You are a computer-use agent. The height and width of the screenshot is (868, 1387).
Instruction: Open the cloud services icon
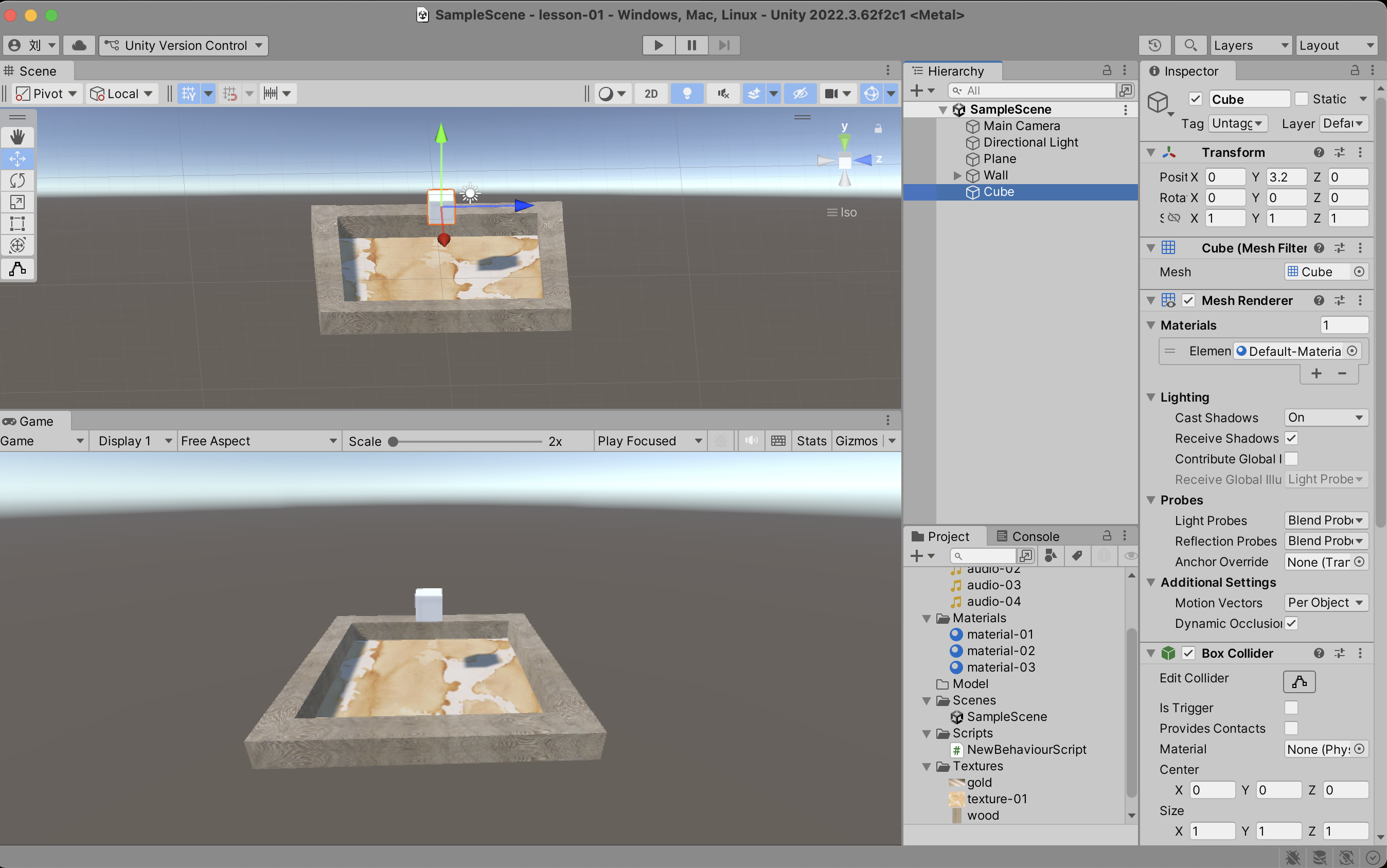(79, 45)
